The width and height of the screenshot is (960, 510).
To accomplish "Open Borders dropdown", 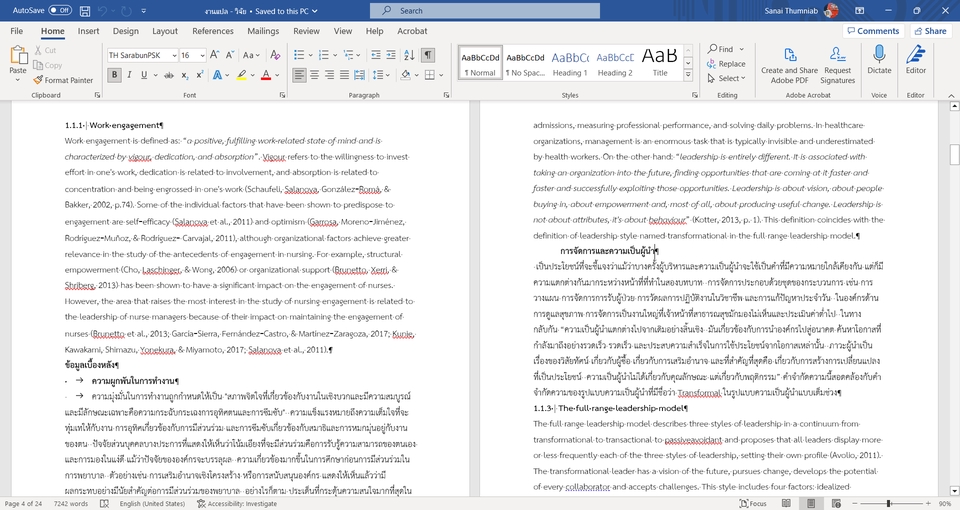I will click(x=441, y=75).
